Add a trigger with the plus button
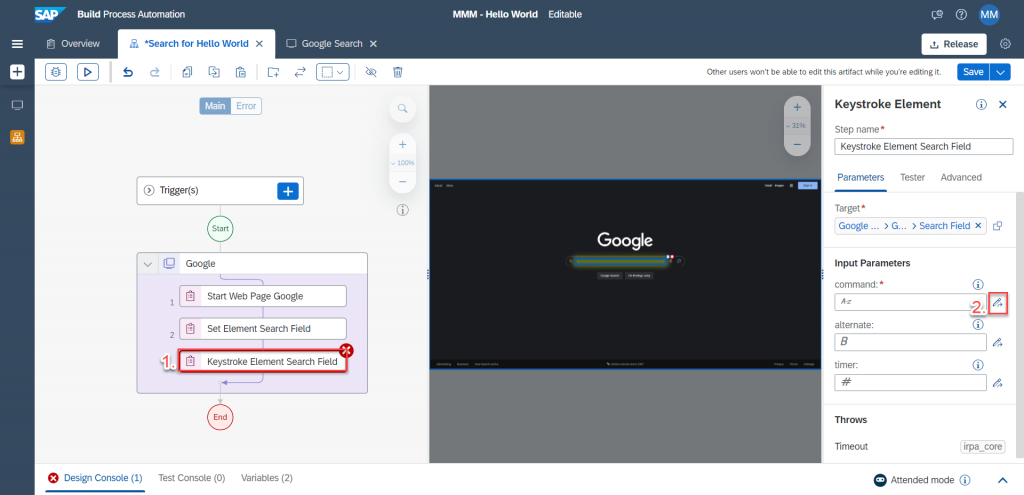 287,191
